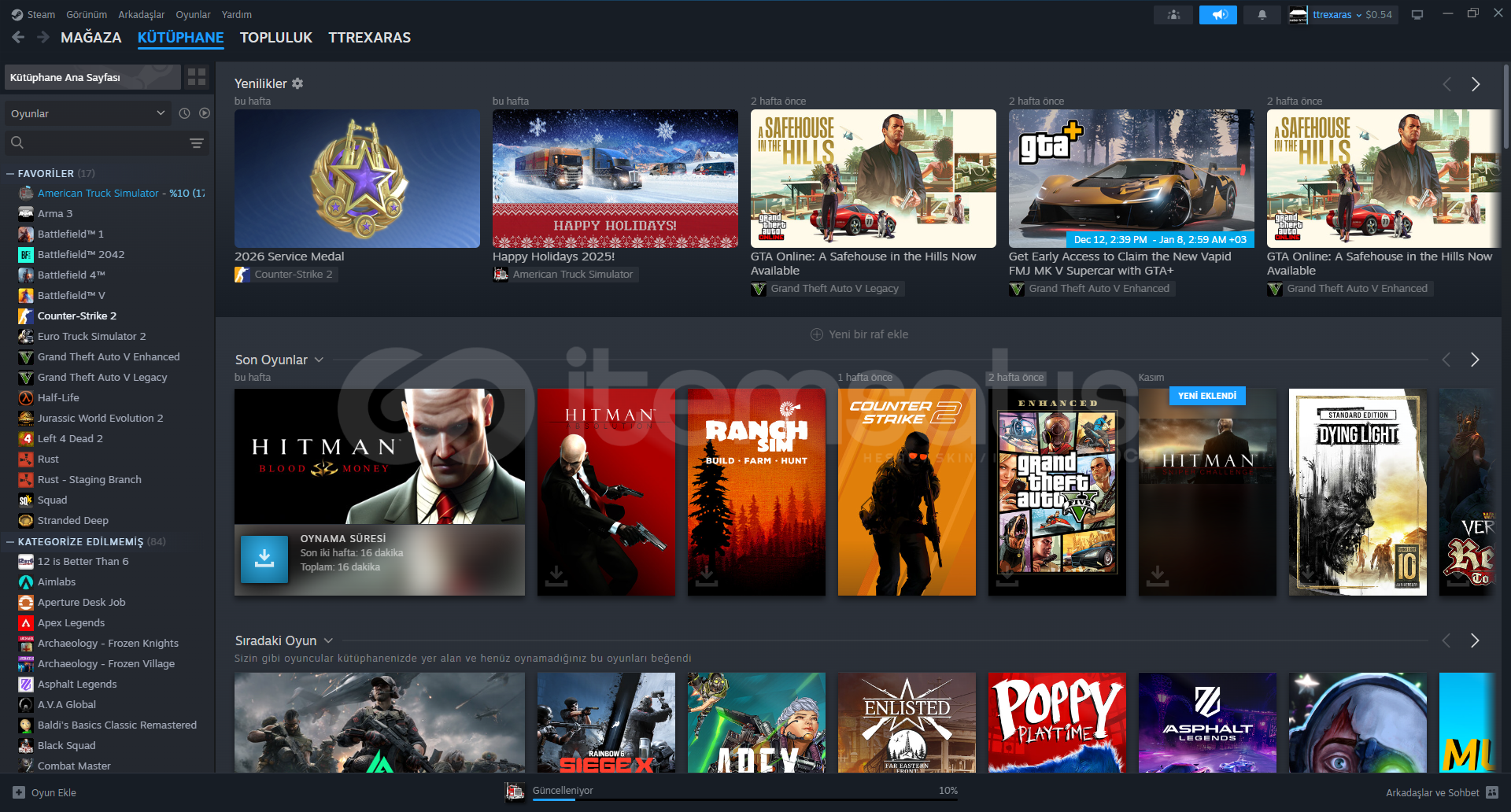Show previous Yenilikler items

(x=1446, y=84)
